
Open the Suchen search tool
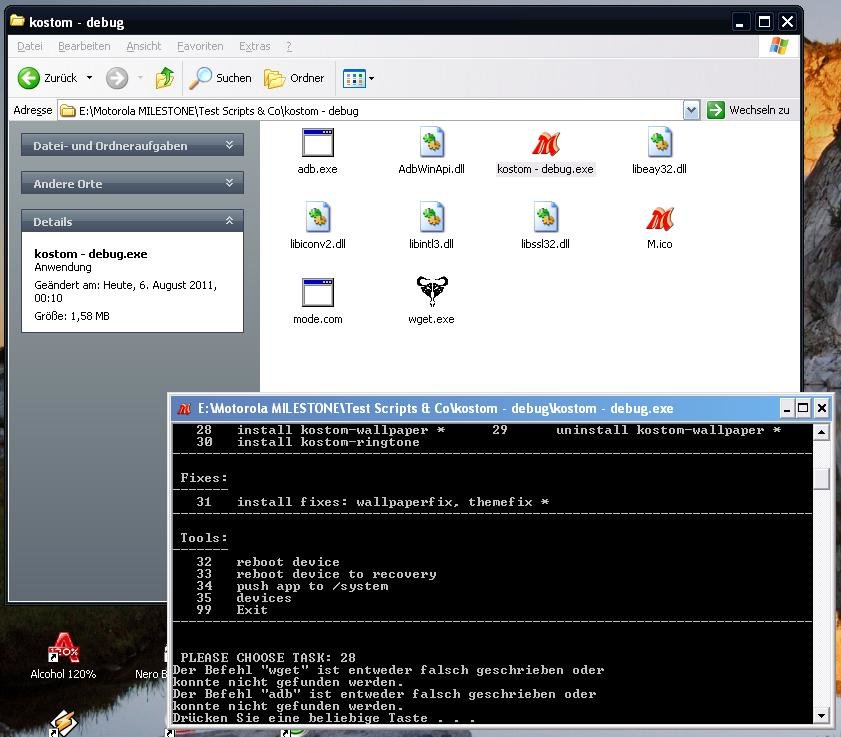coord(220,78)
